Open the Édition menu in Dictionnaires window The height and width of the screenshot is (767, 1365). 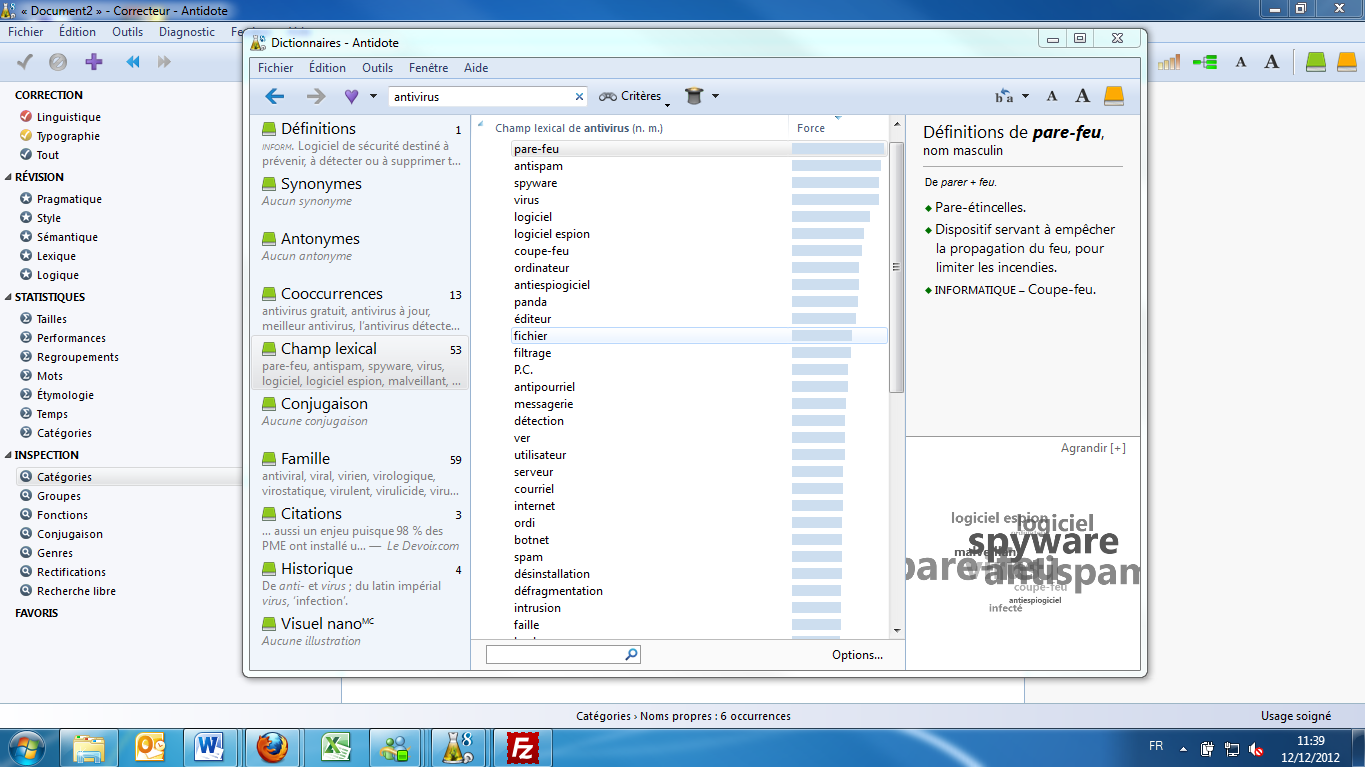[327, 68]
